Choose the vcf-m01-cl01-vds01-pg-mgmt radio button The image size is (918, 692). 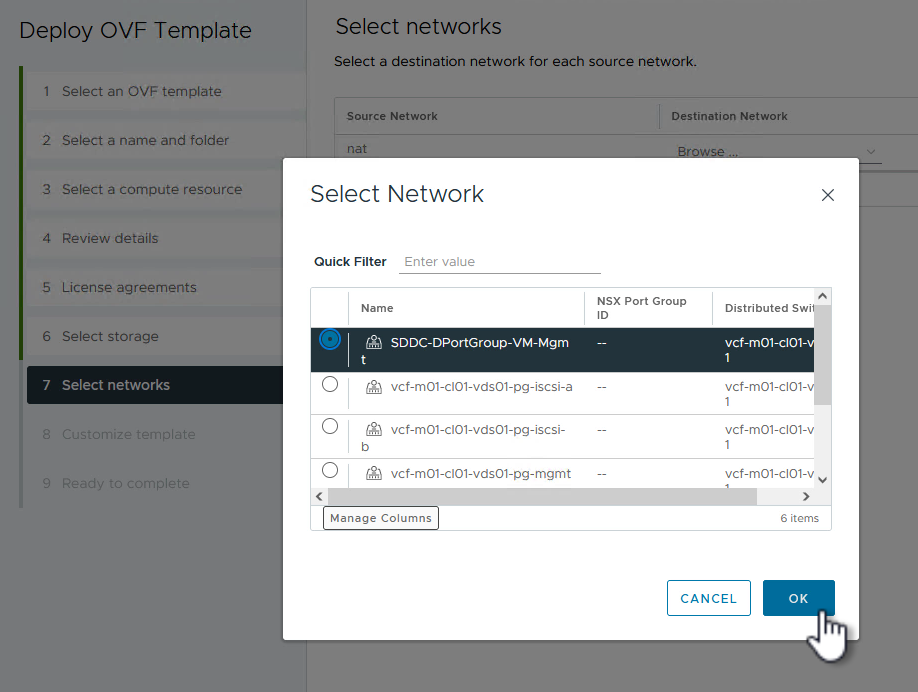pyautogui.click(x=330, y=470)
